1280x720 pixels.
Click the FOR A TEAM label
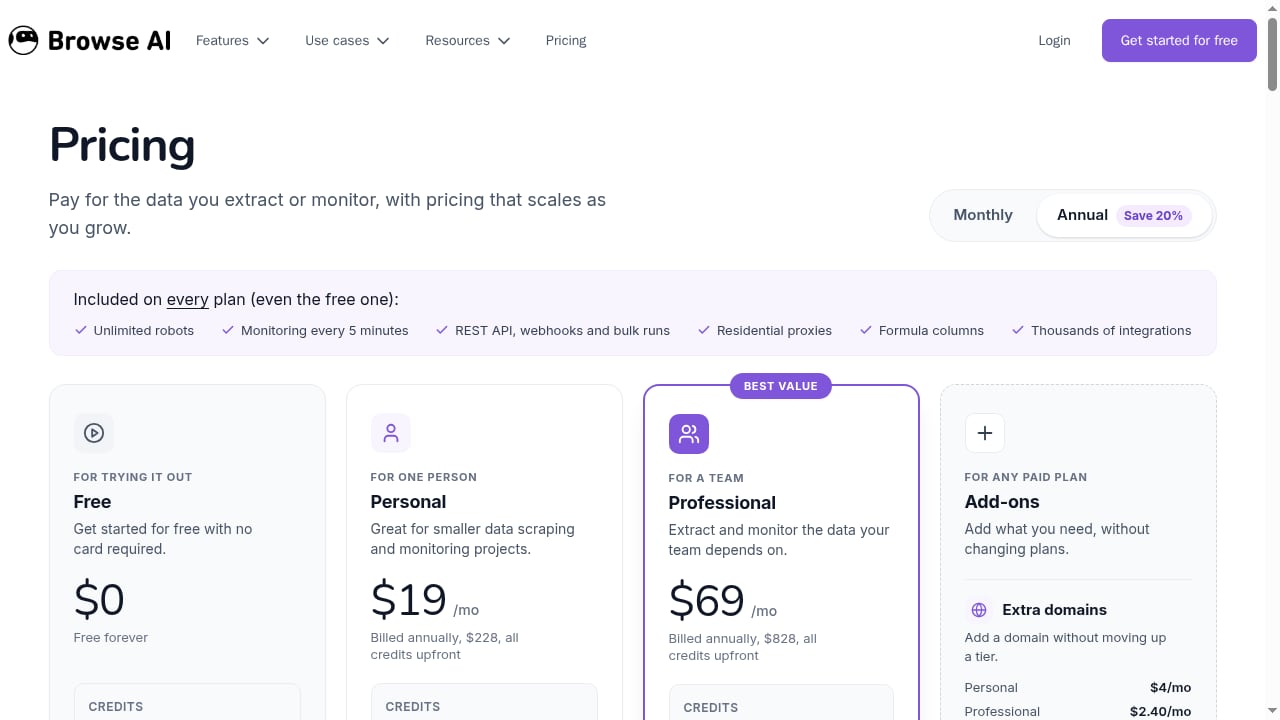coord(706,478)
